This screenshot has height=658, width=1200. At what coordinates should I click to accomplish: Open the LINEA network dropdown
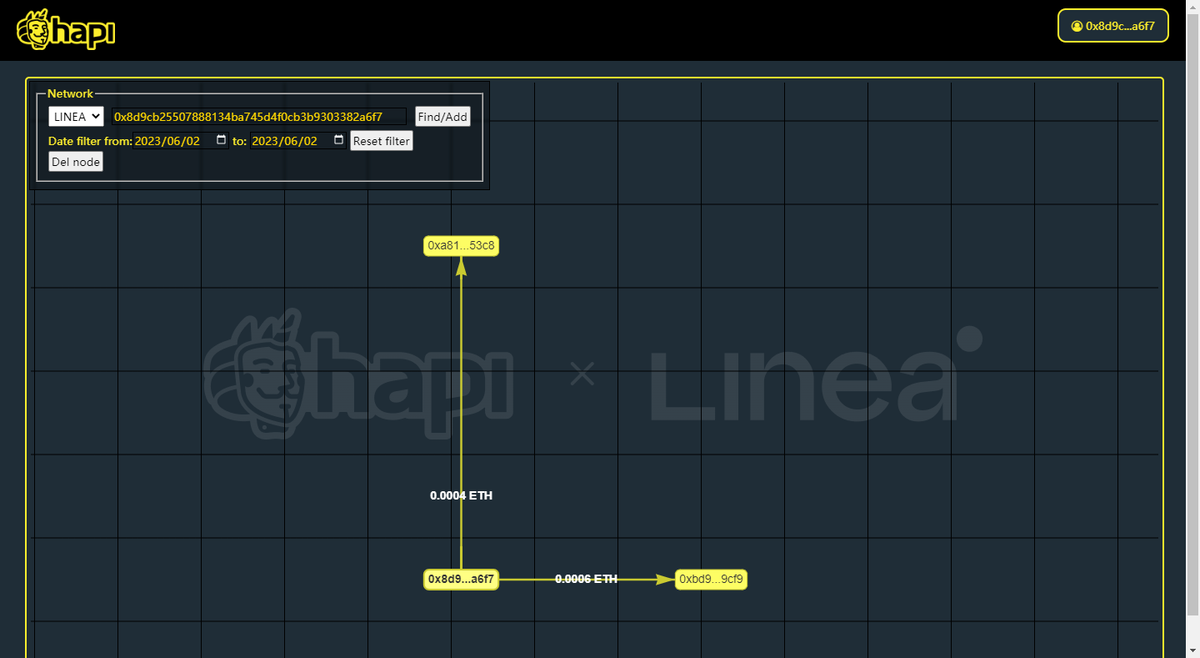tap(76, 117)
